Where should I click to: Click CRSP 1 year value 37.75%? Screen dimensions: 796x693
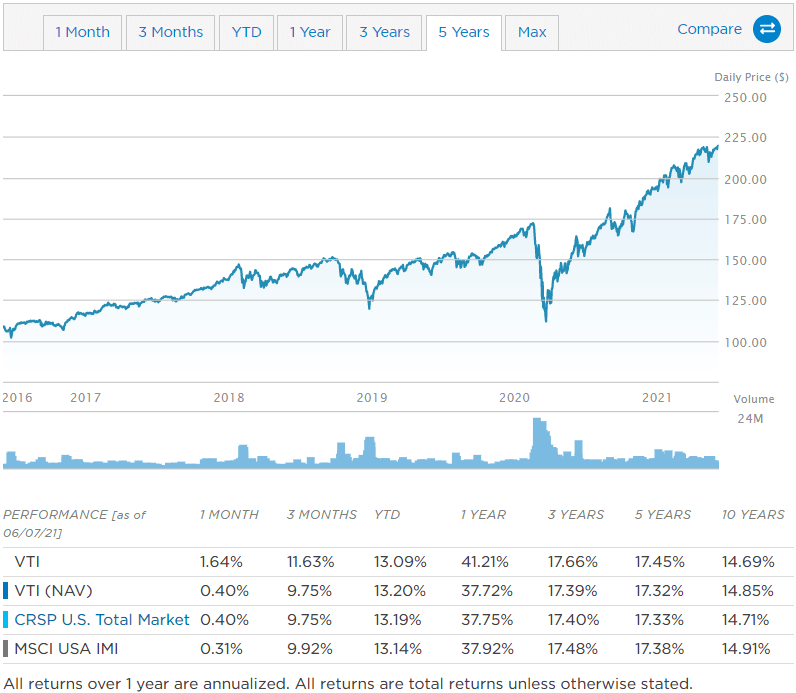click(487, 620)
